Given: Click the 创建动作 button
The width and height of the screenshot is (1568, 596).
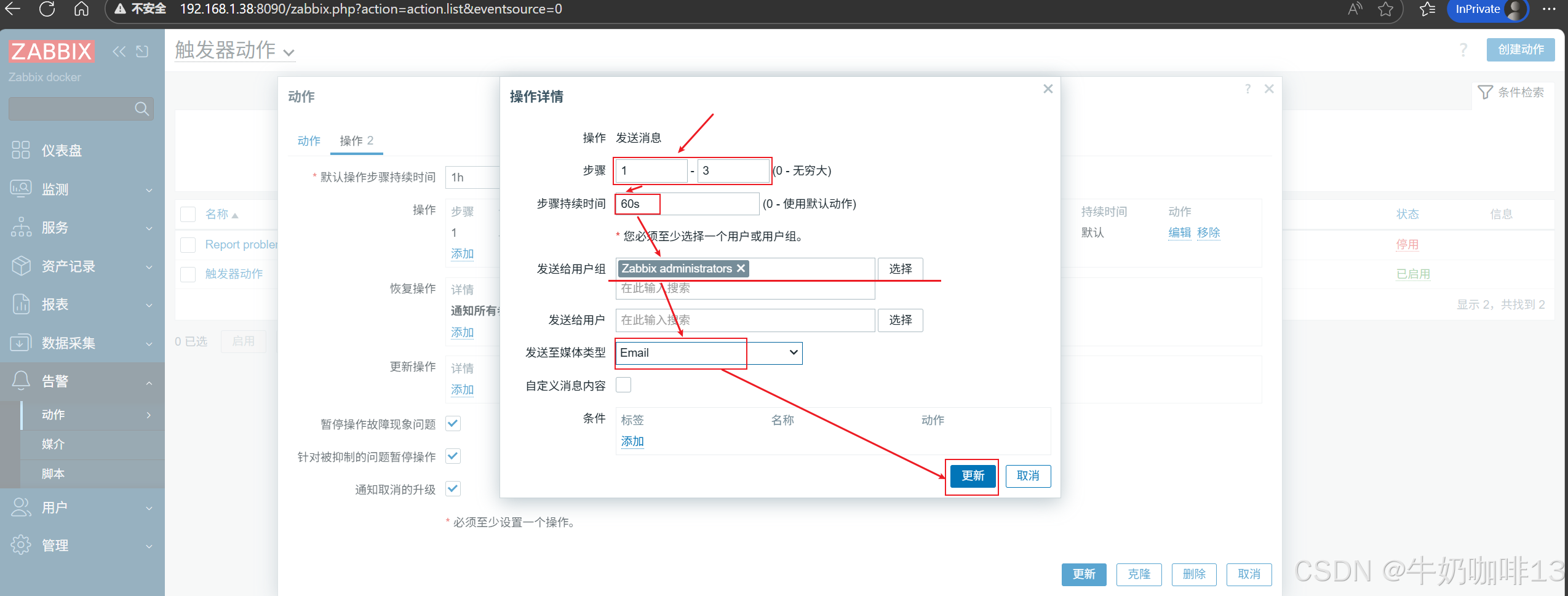Looking at the screenshot, I should coord(1521,49).
